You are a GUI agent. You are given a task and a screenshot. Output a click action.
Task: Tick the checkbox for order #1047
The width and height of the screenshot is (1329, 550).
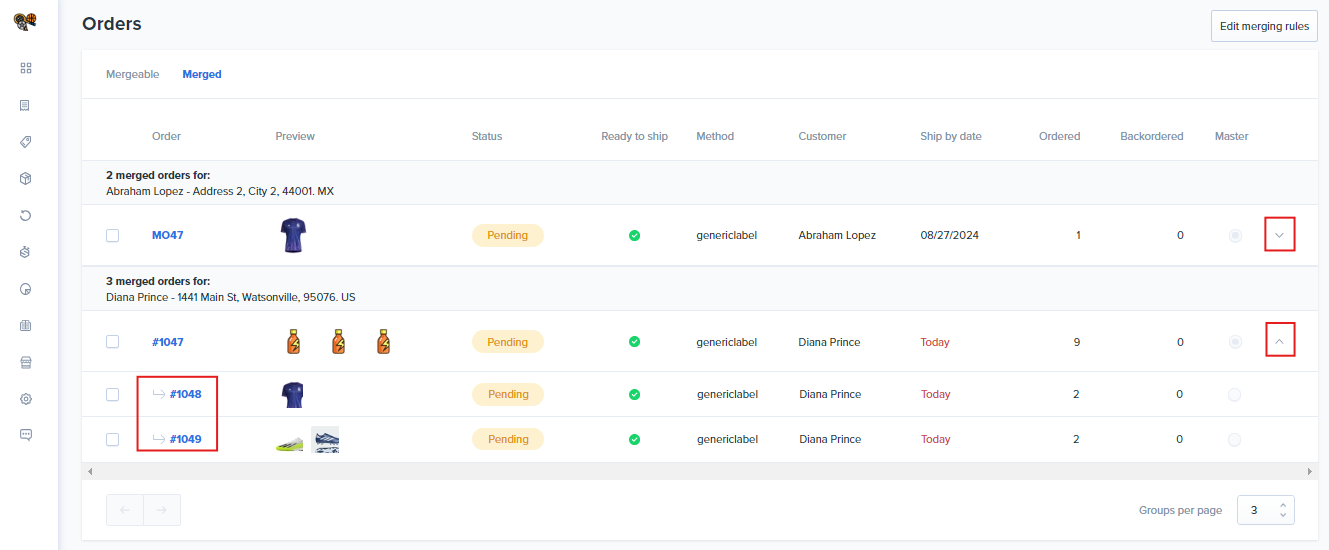[x=113, y=342]
